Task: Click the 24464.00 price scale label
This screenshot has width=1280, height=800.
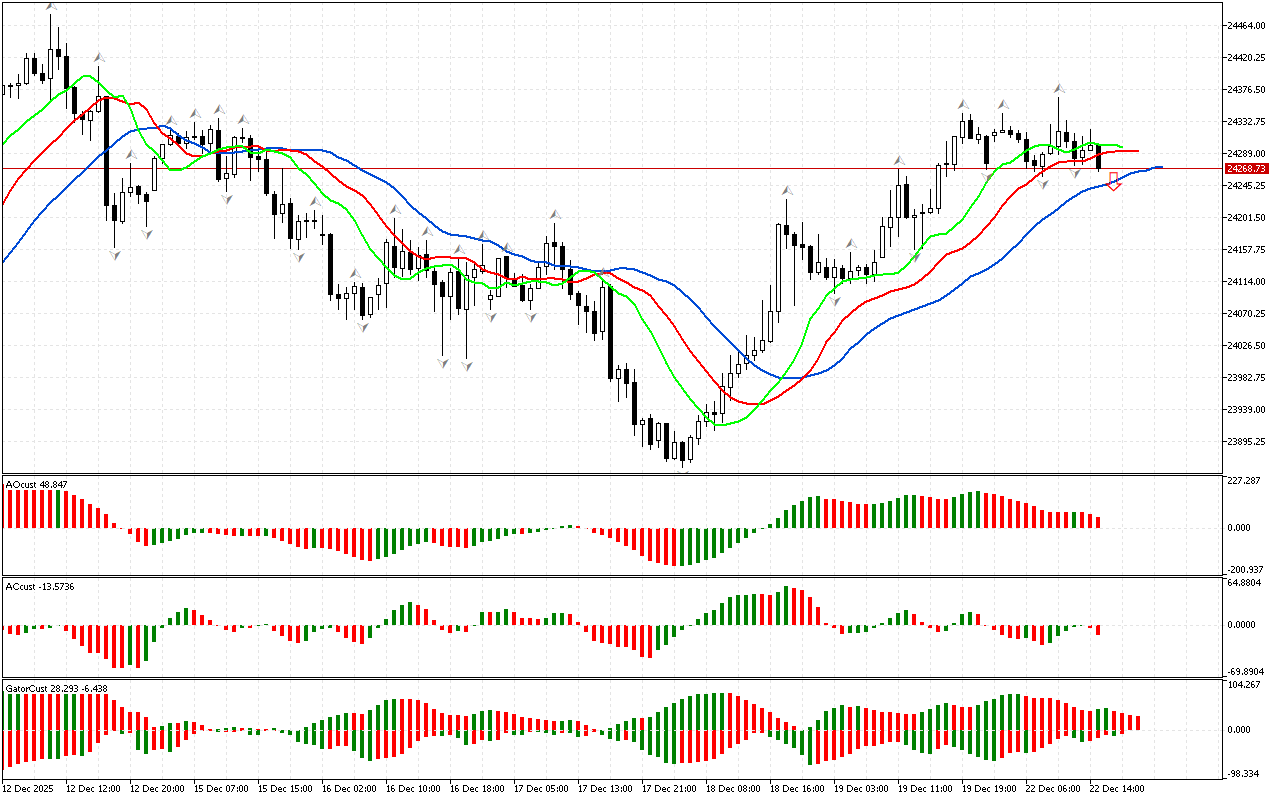Action: (1249, 26)
